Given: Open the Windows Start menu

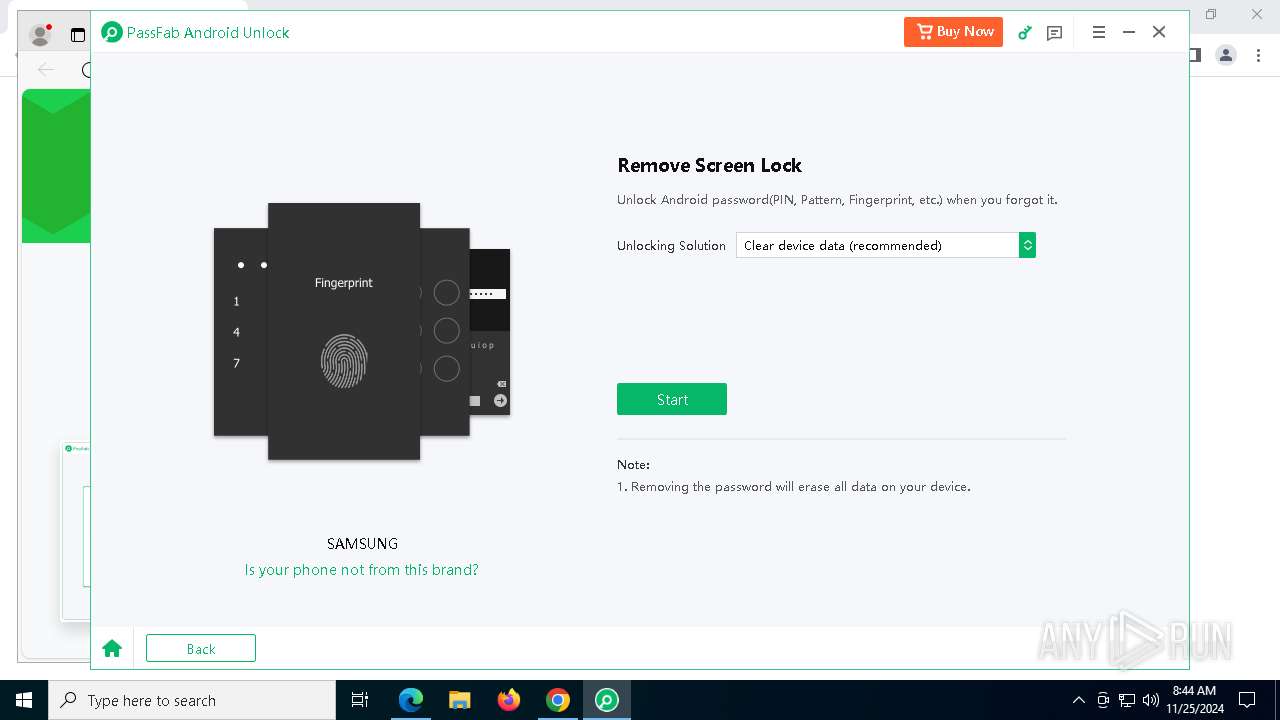Looking at the screenshot, I should click(x=24, y=700).
